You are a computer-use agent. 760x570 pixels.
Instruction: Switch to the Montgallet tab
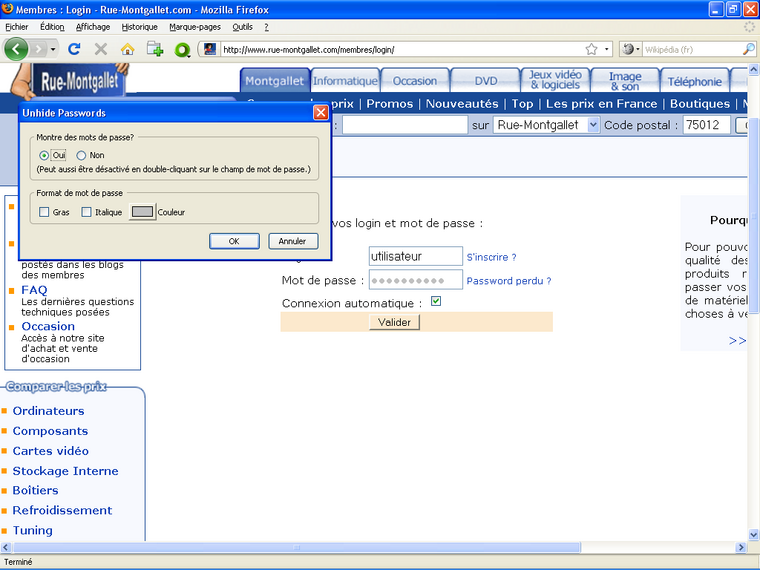[274, 81]
